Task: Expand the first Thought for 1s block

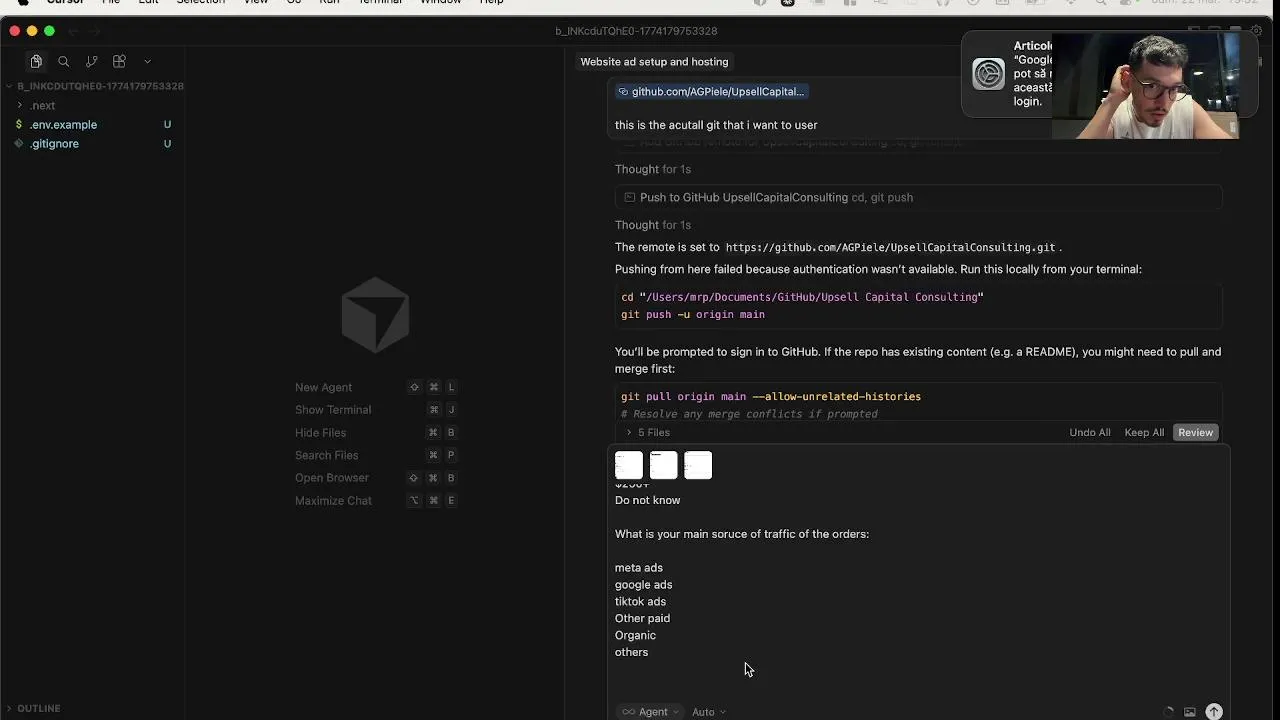Action: (x=653, y=169)
